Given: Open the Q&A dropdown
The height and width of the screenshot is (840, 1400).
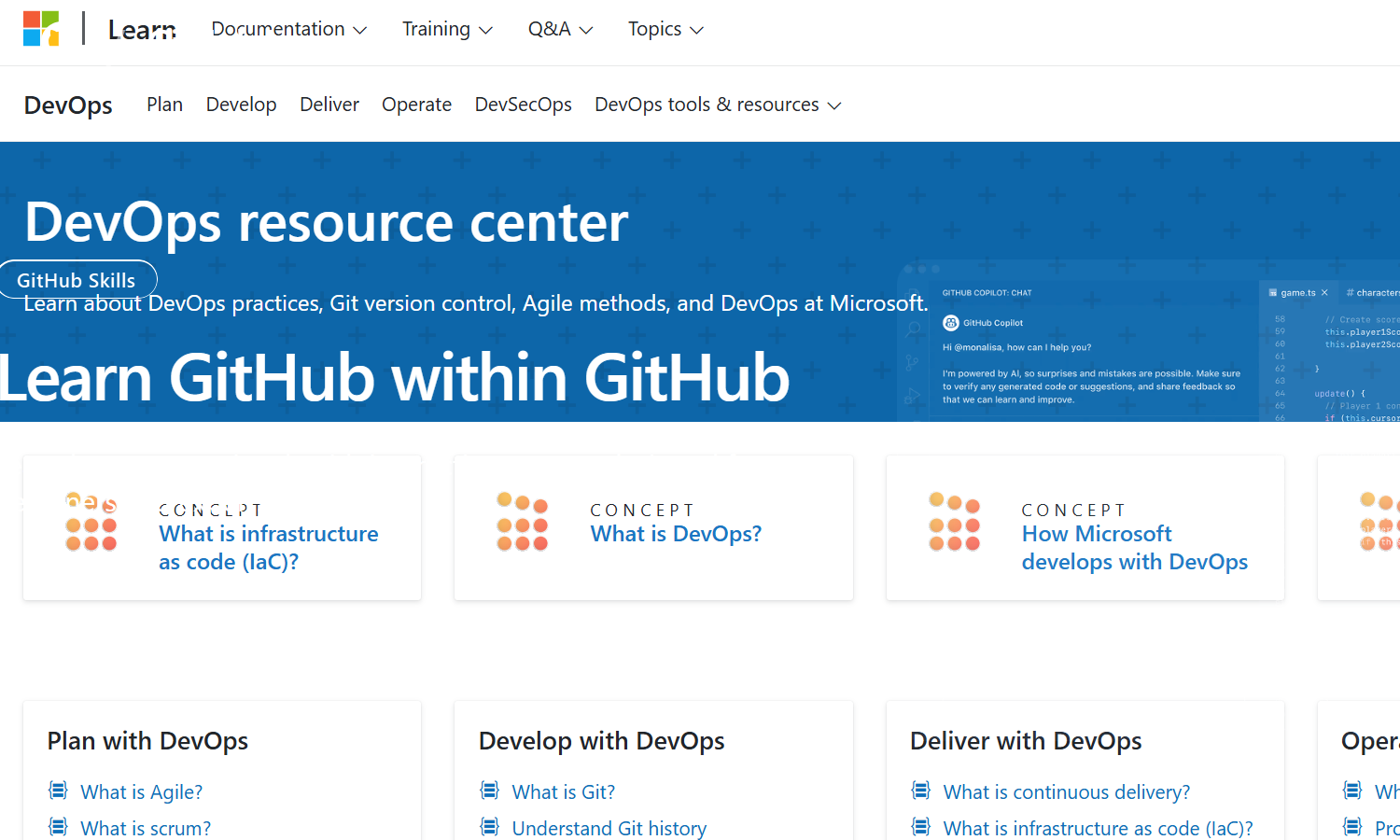Looking at the screenshot, I should click(x=560, y=29).
